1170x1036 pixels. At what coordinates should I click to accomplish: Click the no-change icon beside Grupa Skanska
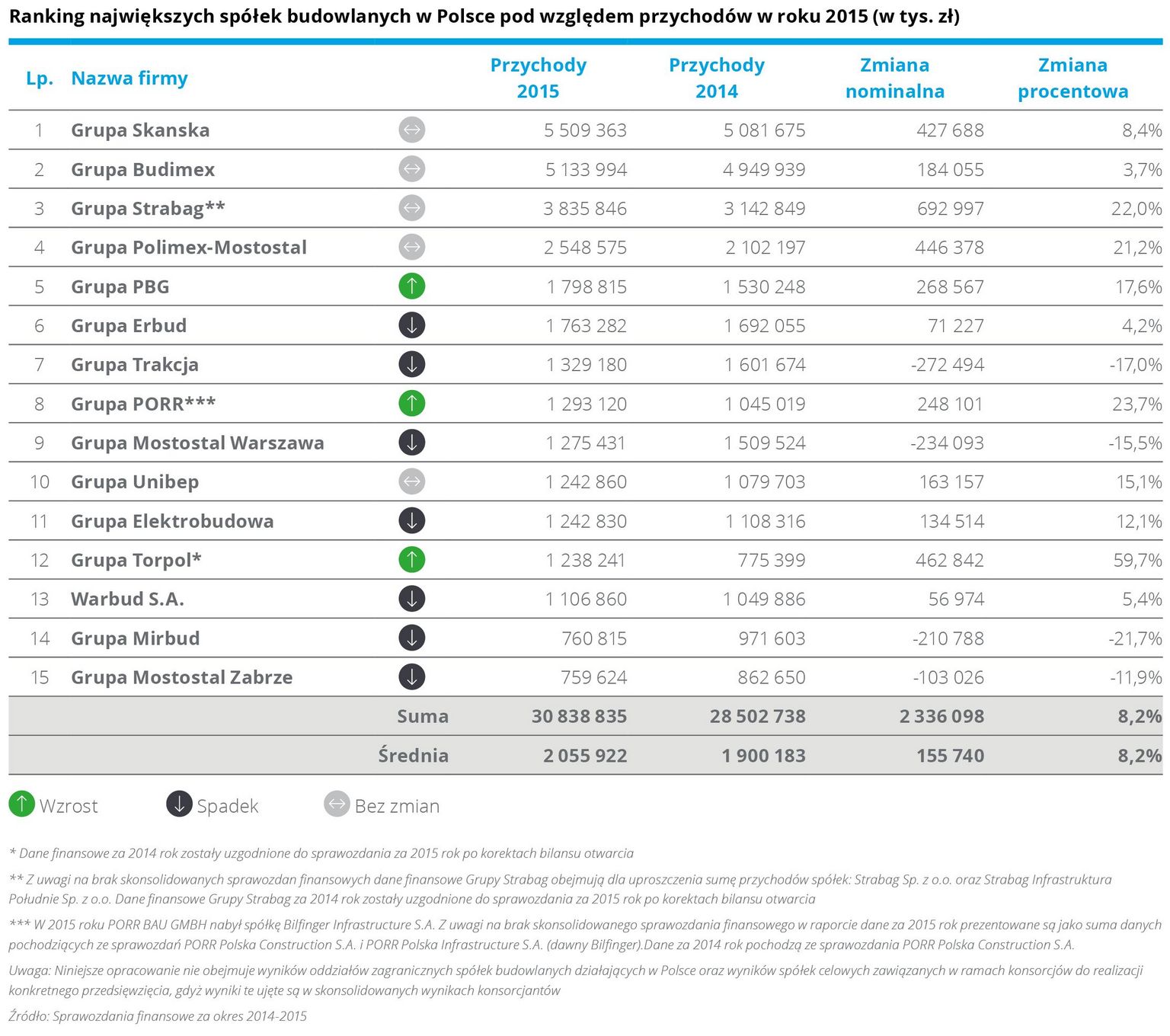[411, 130]
